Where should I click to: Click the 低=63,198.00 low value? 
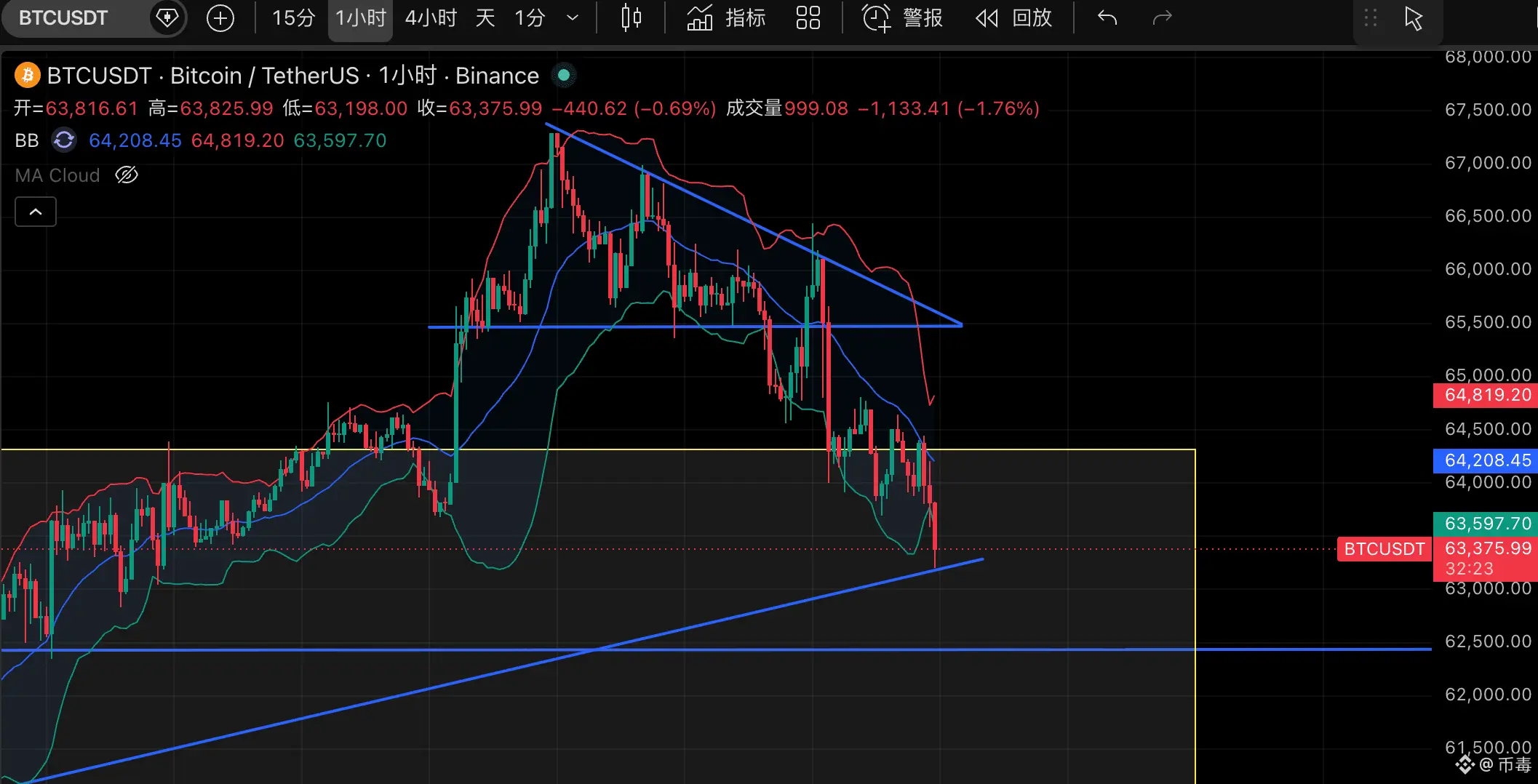pyautogui.click(x=346, y=108)
